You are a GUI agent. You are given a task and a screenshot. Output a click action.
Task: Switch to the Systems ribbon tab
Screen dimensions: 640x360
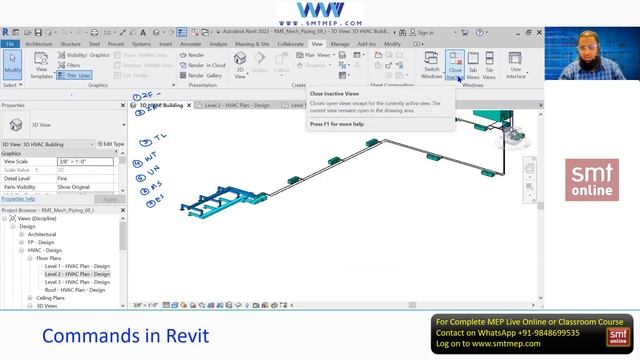click(142, 44)
